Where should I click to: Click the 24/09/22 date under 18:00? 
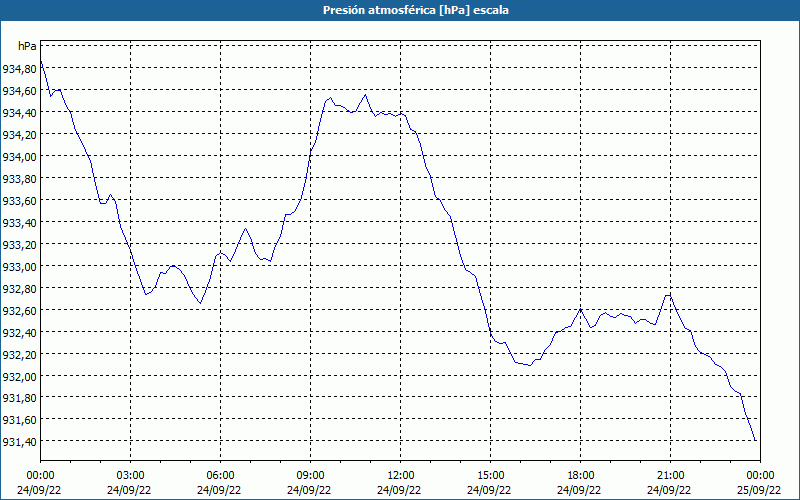(x=579, y=490)
